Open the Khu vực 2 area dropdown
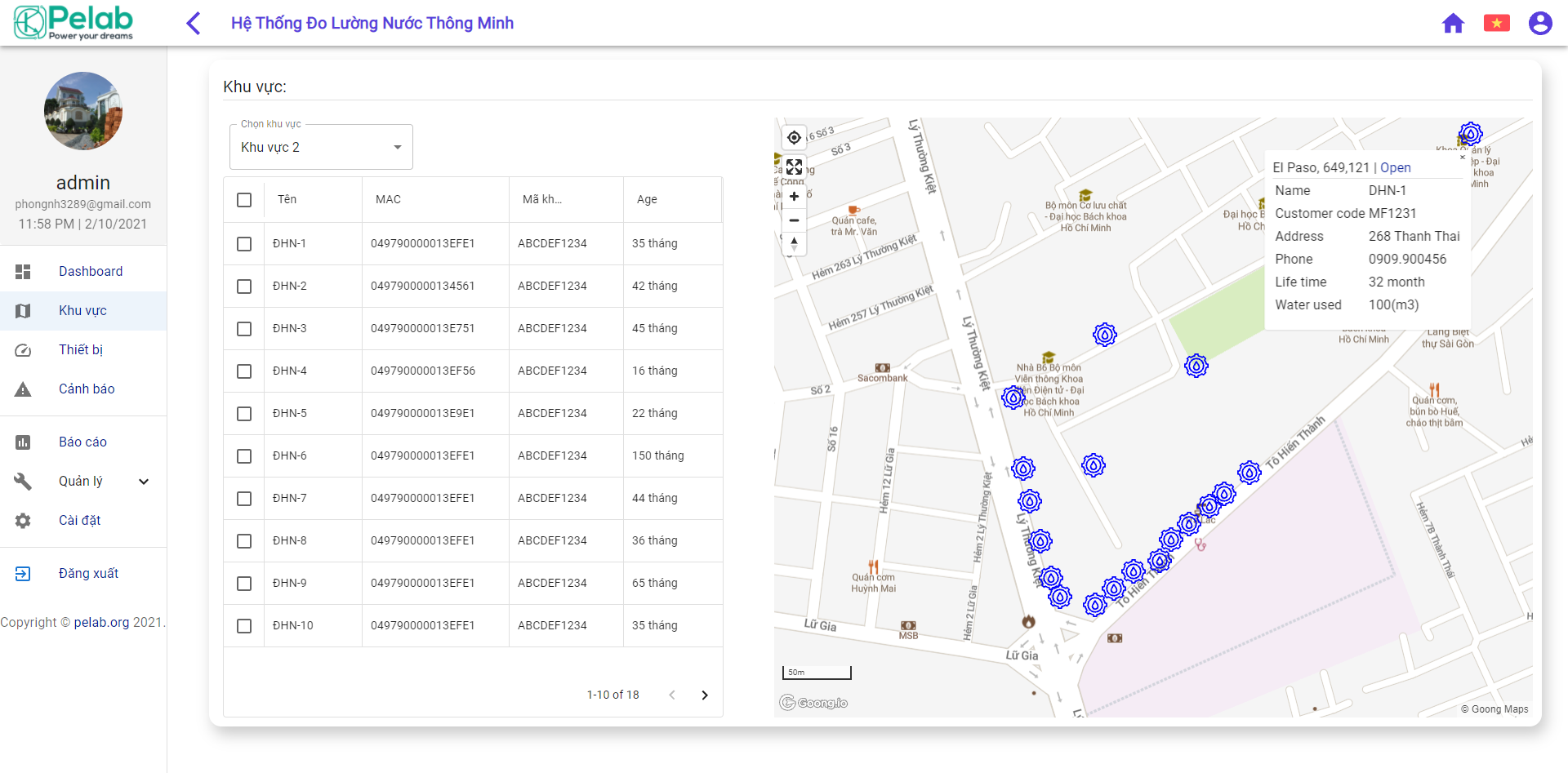This screenshot has height=773, width=1568. click(x=321, y=148)
